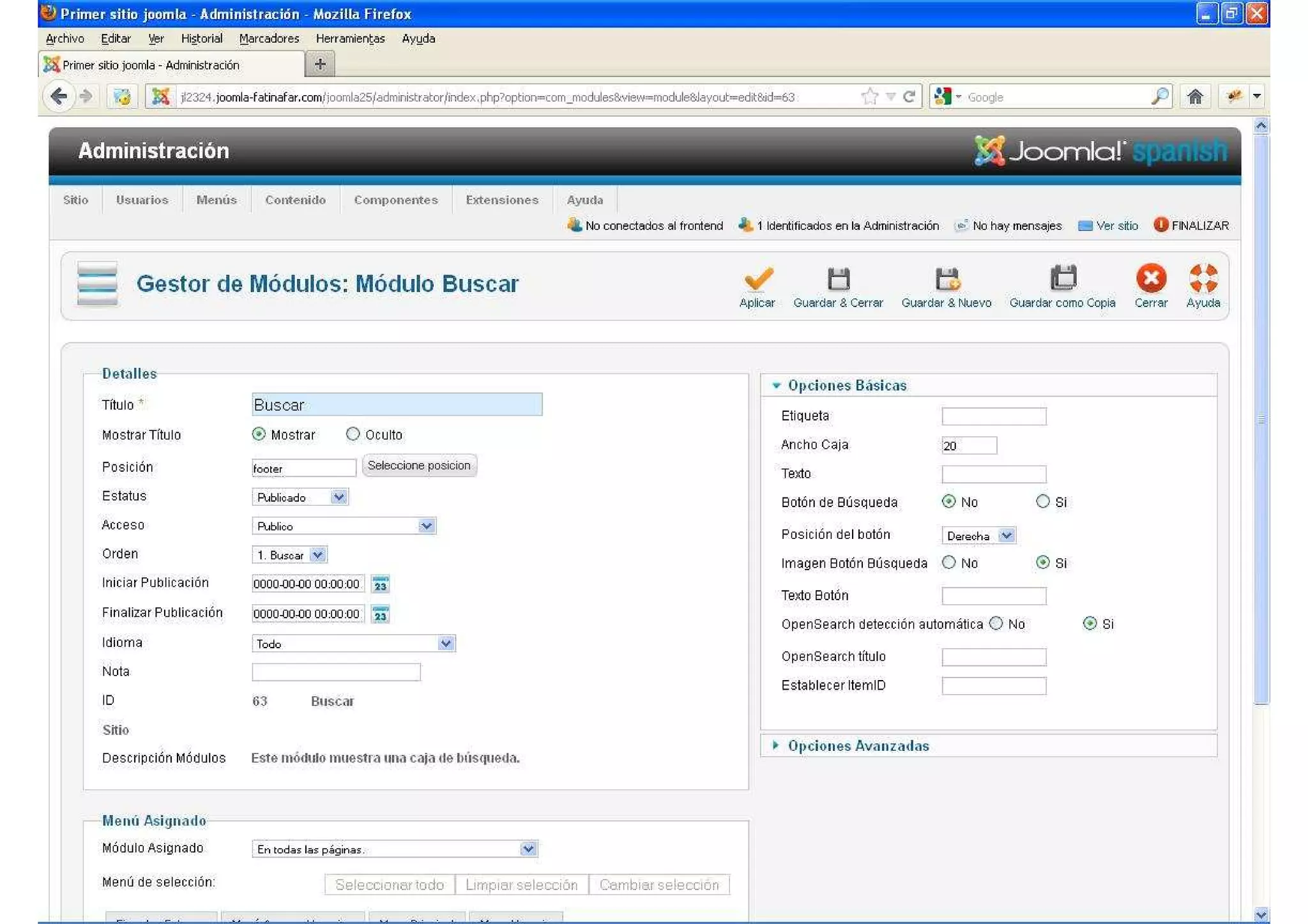Click the Ver sitio link
Viewport: 1308px width, 924px height.
click(1116, 225)
